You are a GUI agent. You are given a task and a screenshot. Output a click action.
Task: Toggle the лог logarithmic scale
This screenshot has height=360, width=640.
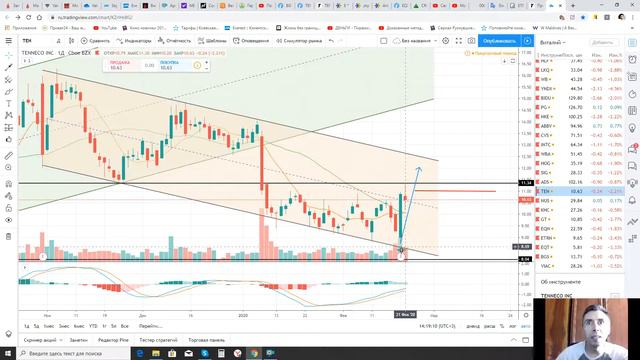pyautogui.click(x=513, y=326)
